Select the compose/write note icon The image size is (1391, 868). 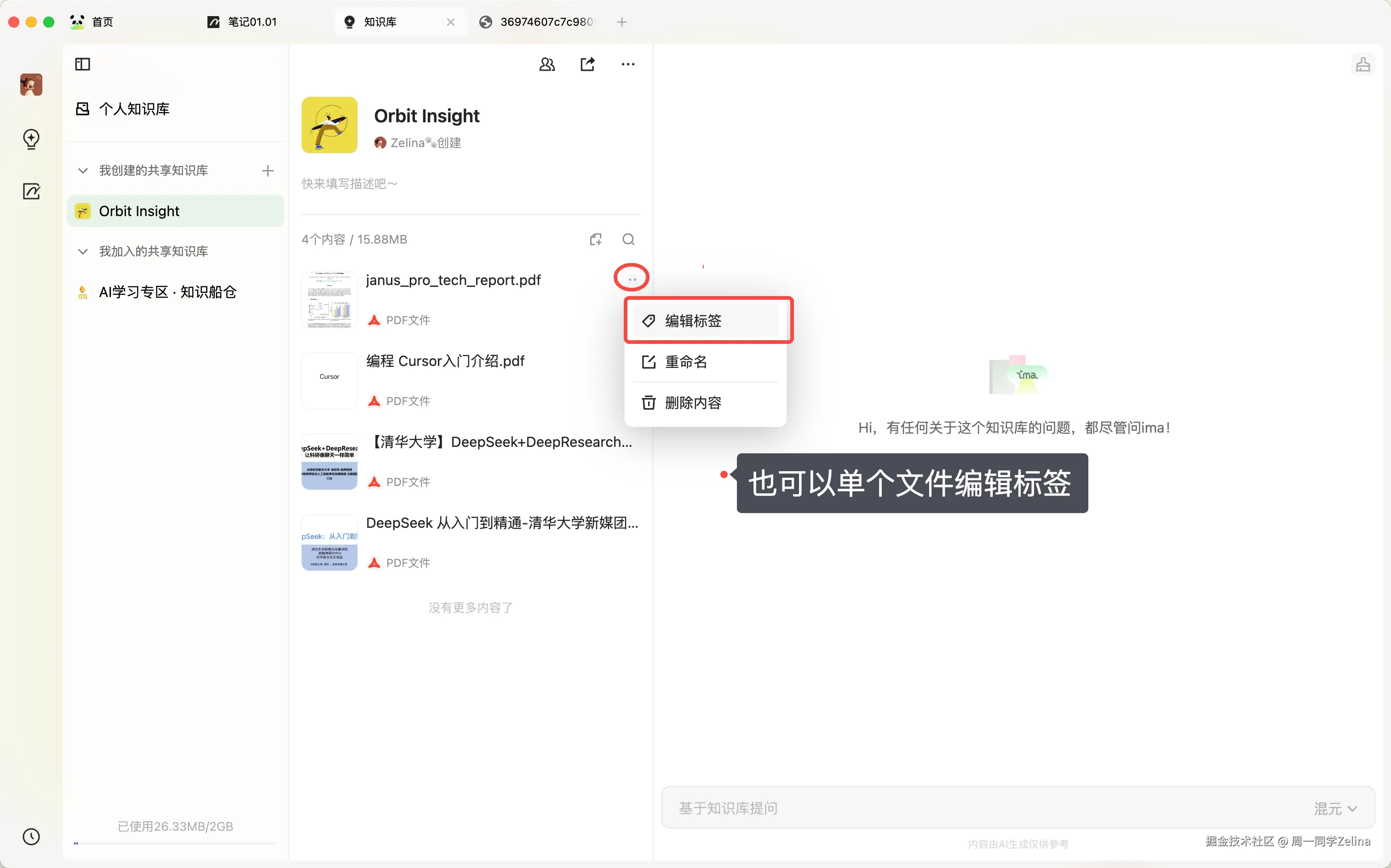click(x=31, y=191)
